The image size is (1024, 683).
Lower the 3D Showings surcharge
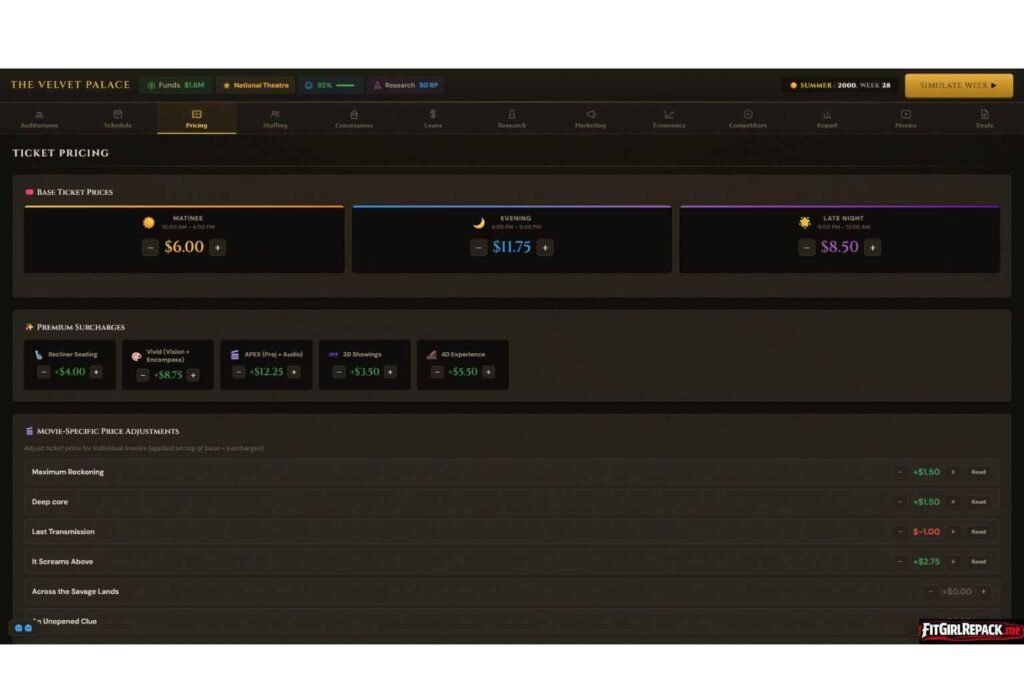coord(339,372)
